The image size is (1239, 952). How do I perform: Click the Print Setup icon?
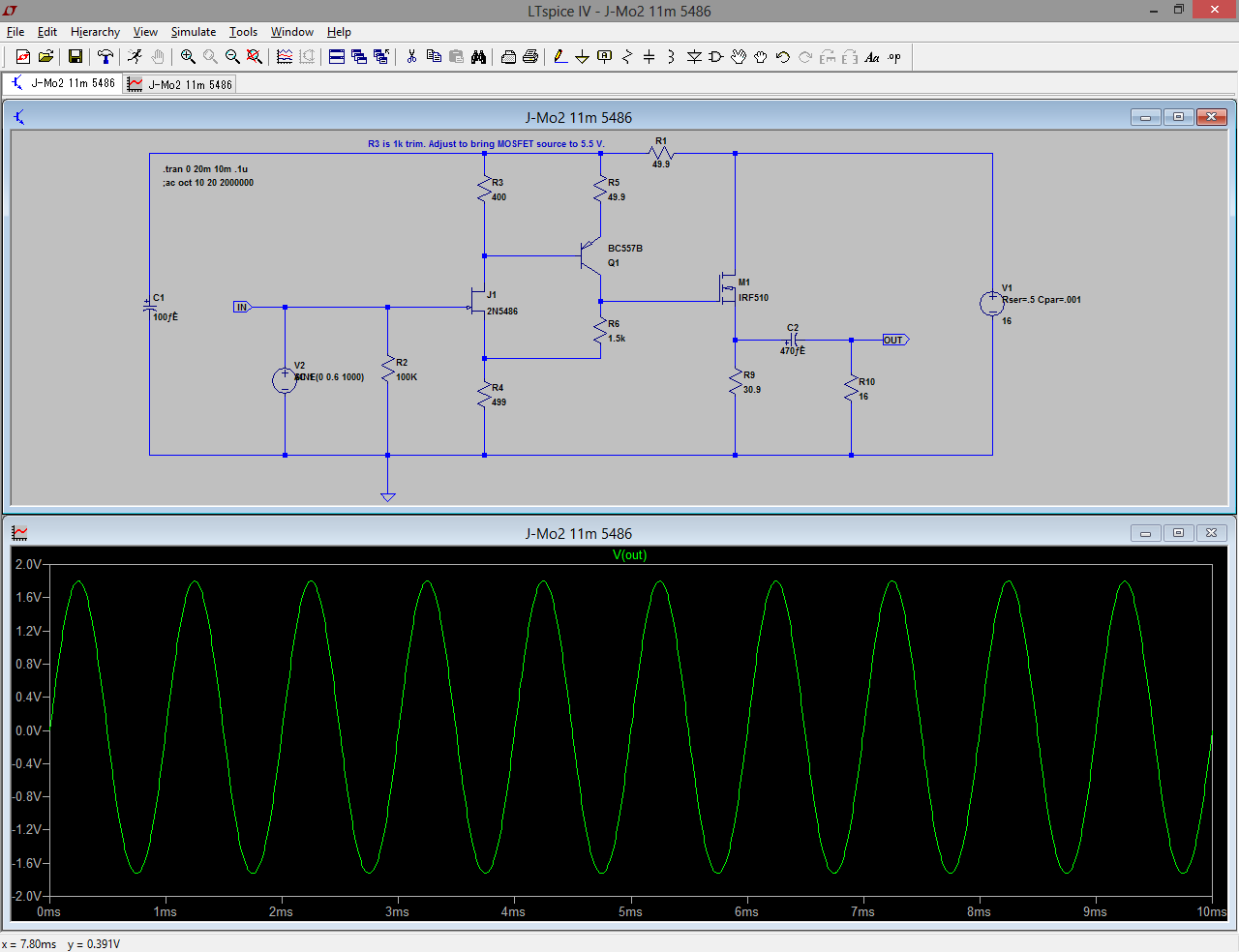click(508, 57)
